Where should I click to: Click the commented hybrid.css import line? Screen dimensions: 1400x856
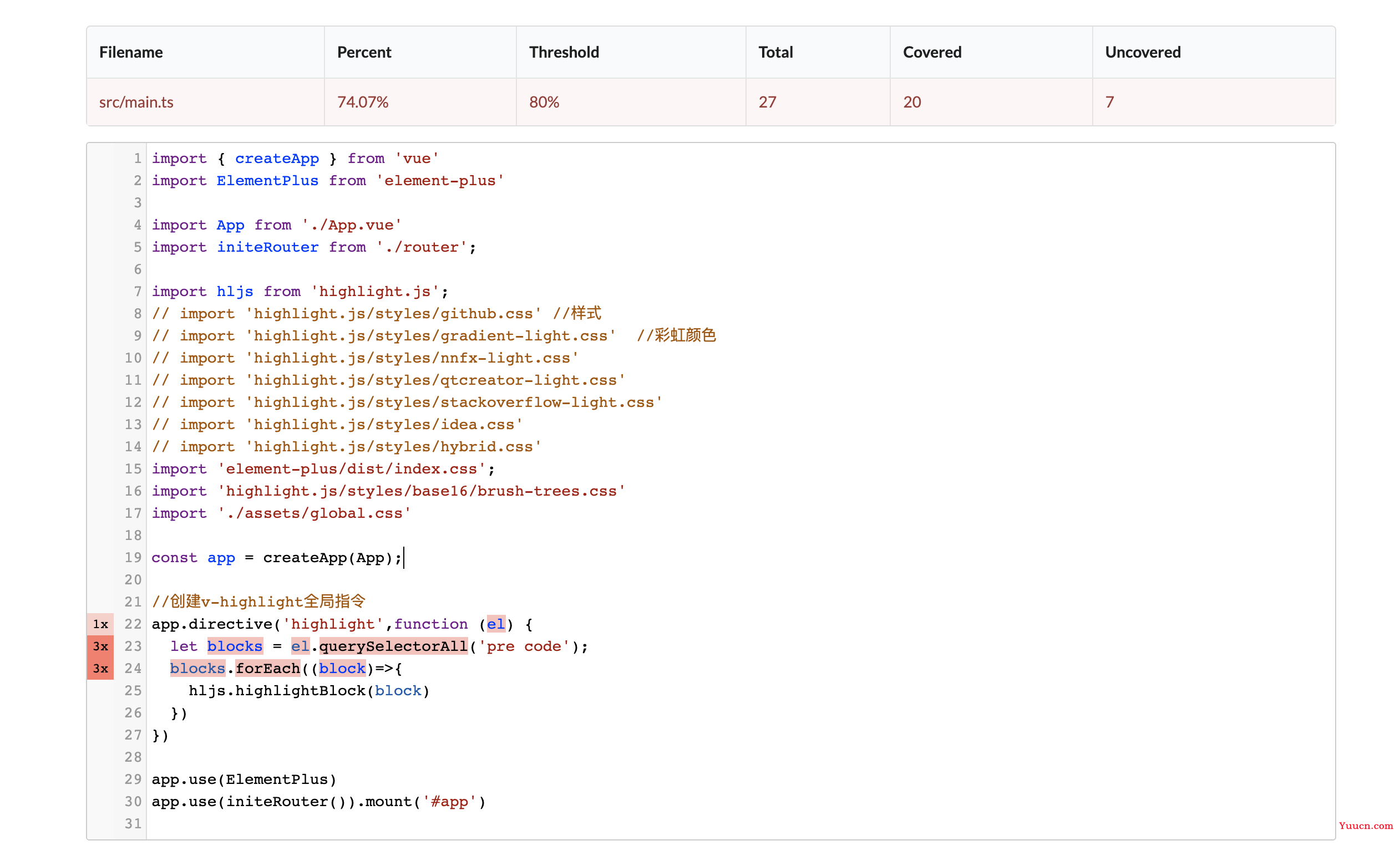point(346,446)
